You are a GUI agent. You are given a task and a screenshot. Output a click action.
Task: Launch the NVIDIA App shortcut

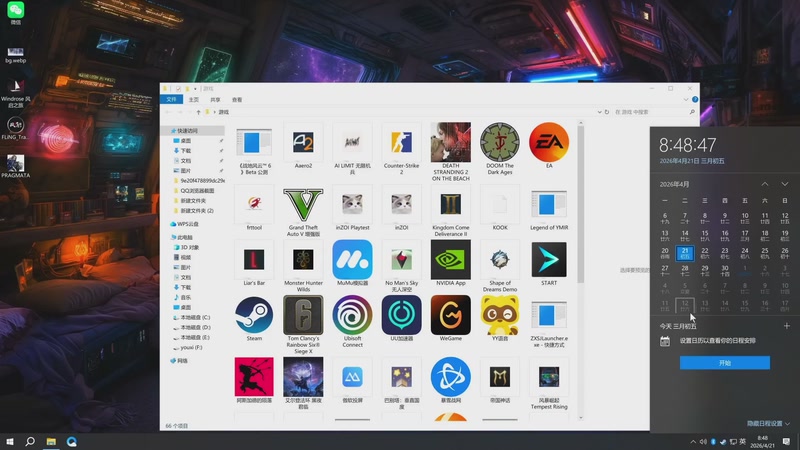point(451,263)
